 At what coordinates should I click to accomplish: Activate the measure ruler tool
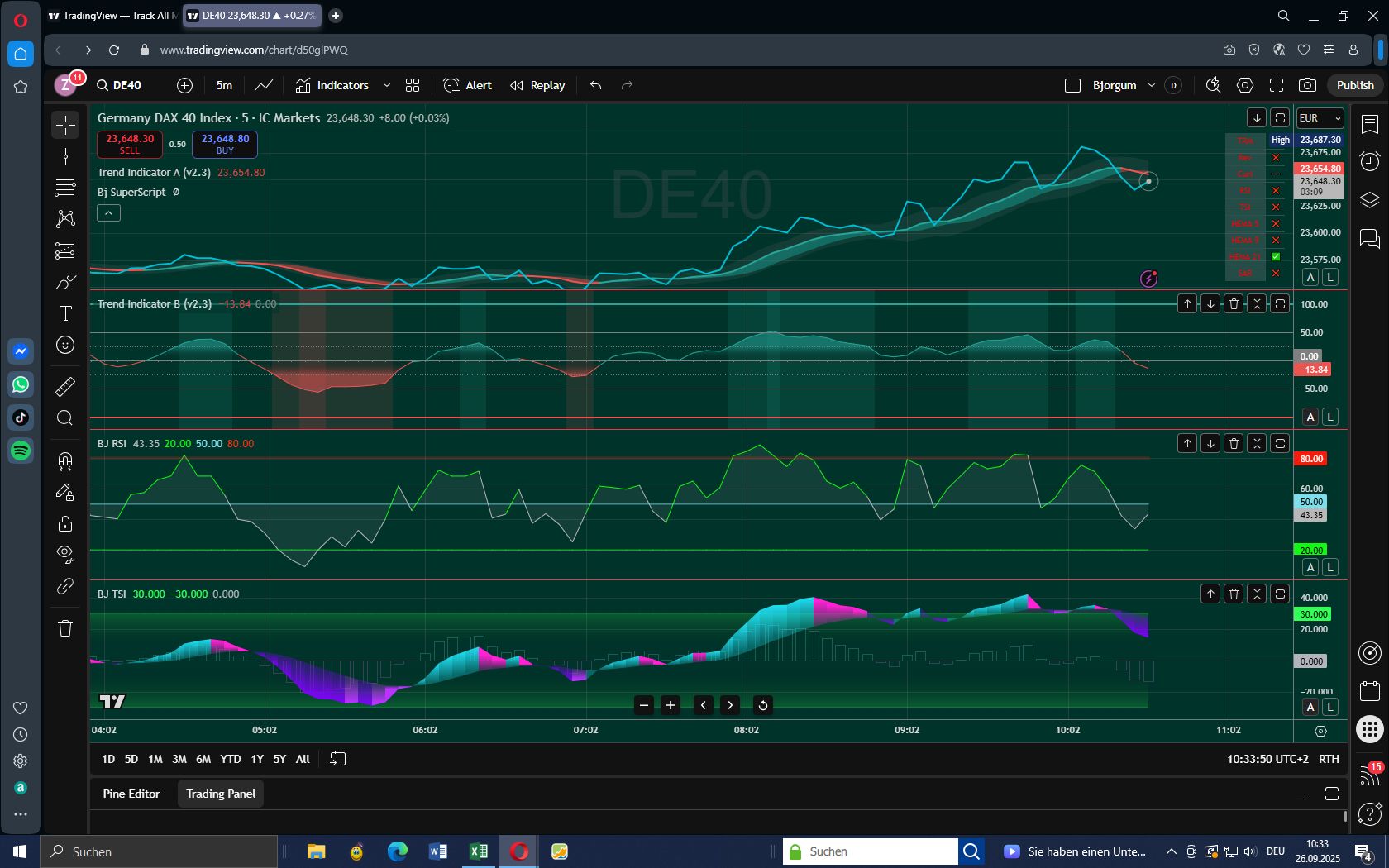[x=64, y=386]
